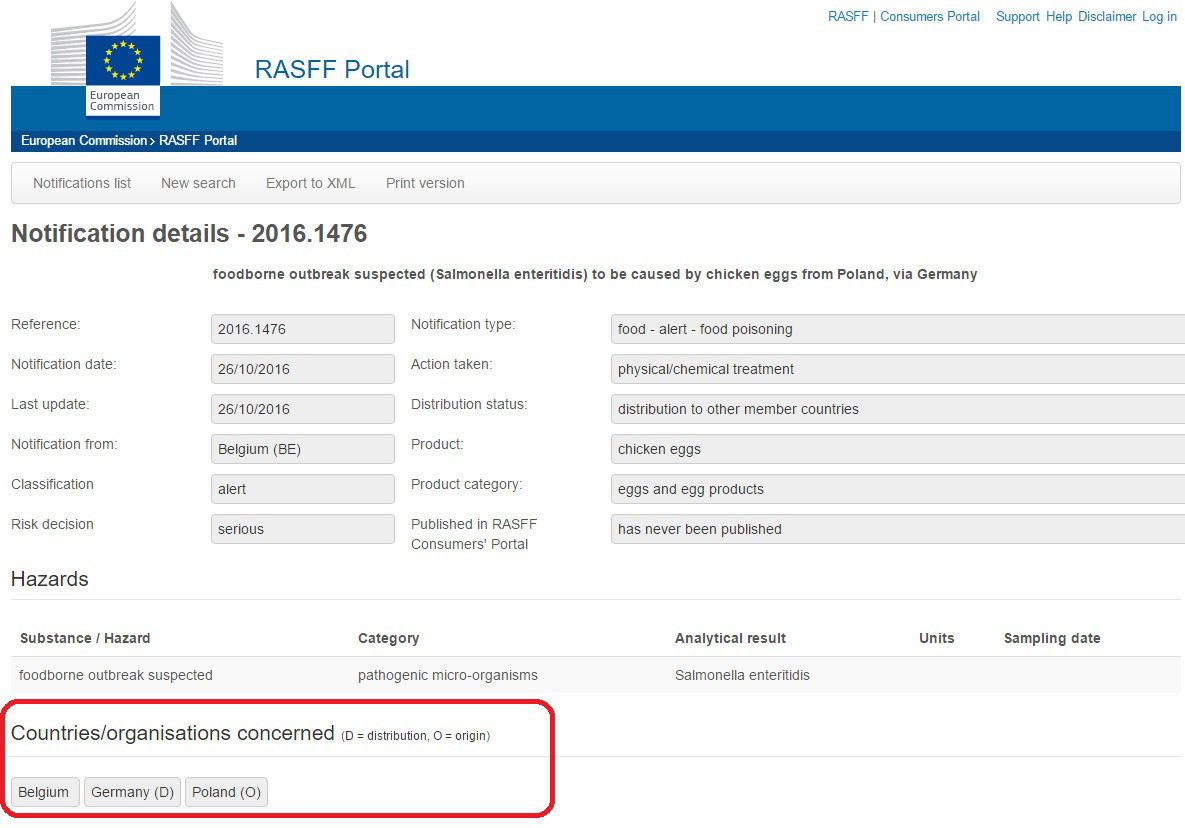The height and width of the screenshot is (828, 1185).
Task: Go to Notifications list
Action: (x=82, y=184)
